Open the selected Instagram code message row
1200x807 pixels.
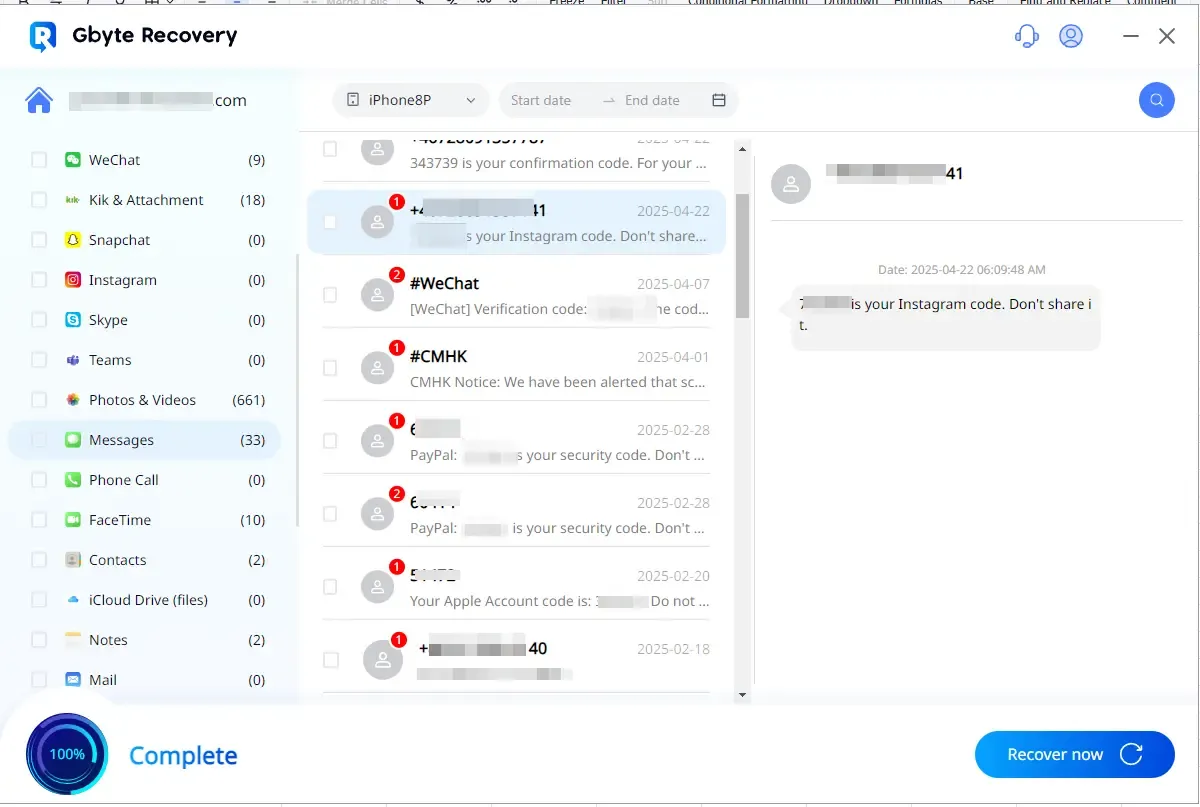click(516, 222)
